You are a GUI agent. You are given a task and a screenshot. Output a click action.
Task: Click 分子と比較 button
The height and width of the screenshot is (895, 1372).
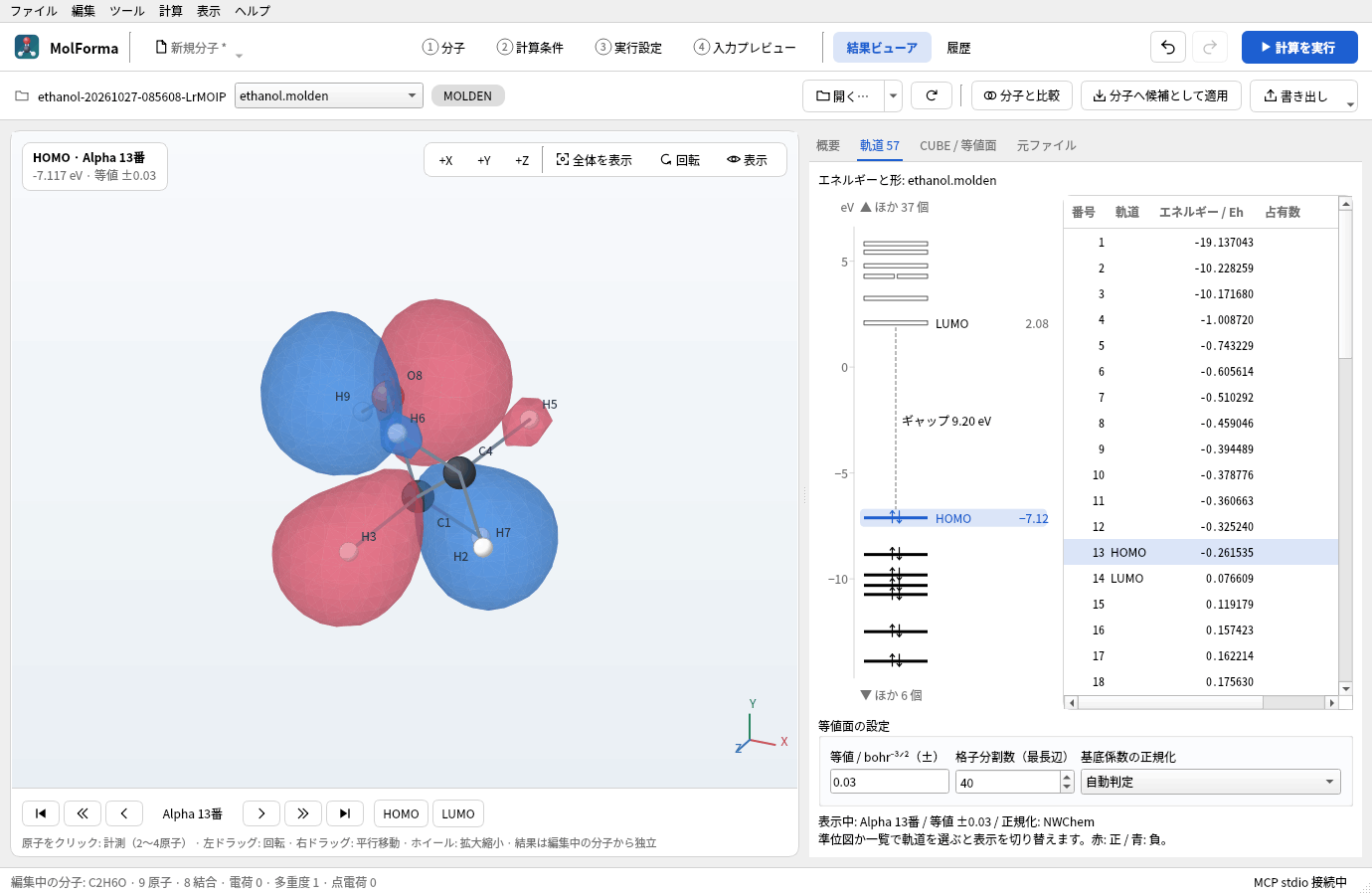[x=1022, y=95]
